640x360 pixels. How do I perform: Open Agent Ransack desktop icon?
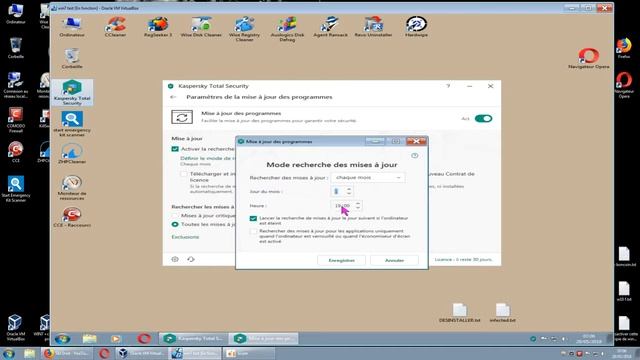pyautogui.click(x=330, y=27)
